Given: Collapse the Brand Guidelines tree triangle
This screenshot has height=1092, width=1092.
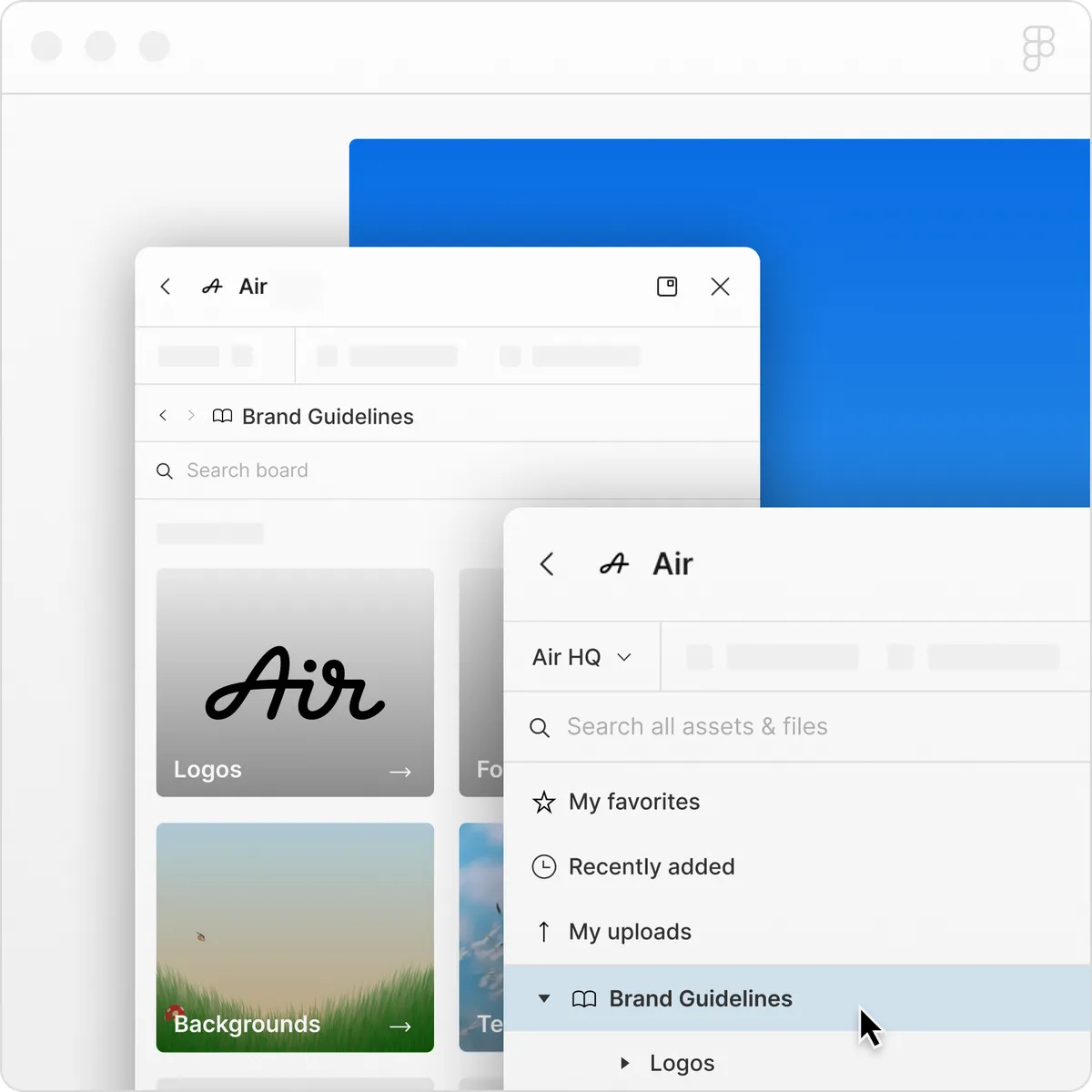Looking at the screenshot, I should coord(544,998).
